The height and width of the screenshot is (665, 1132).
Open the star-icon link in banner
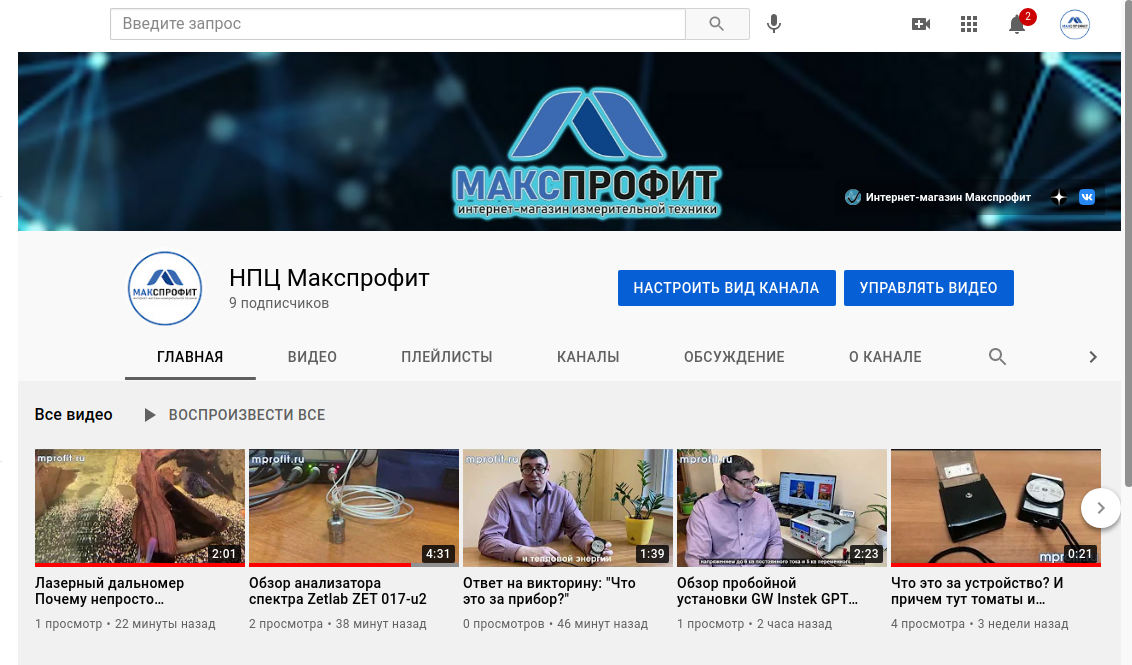click(x=1058, y=197)
